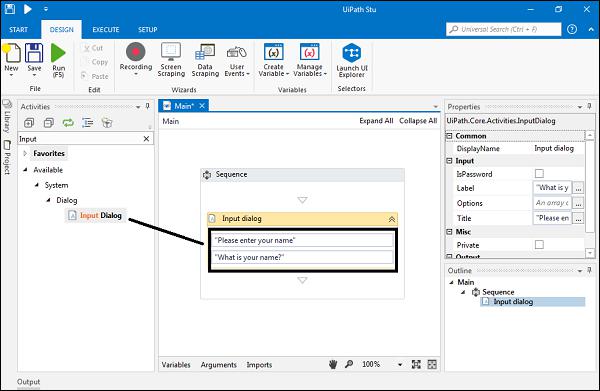This screenshot has width=600, height=391.
Task: Select Input dialog in the Outline tree
Action: point(532,301)
